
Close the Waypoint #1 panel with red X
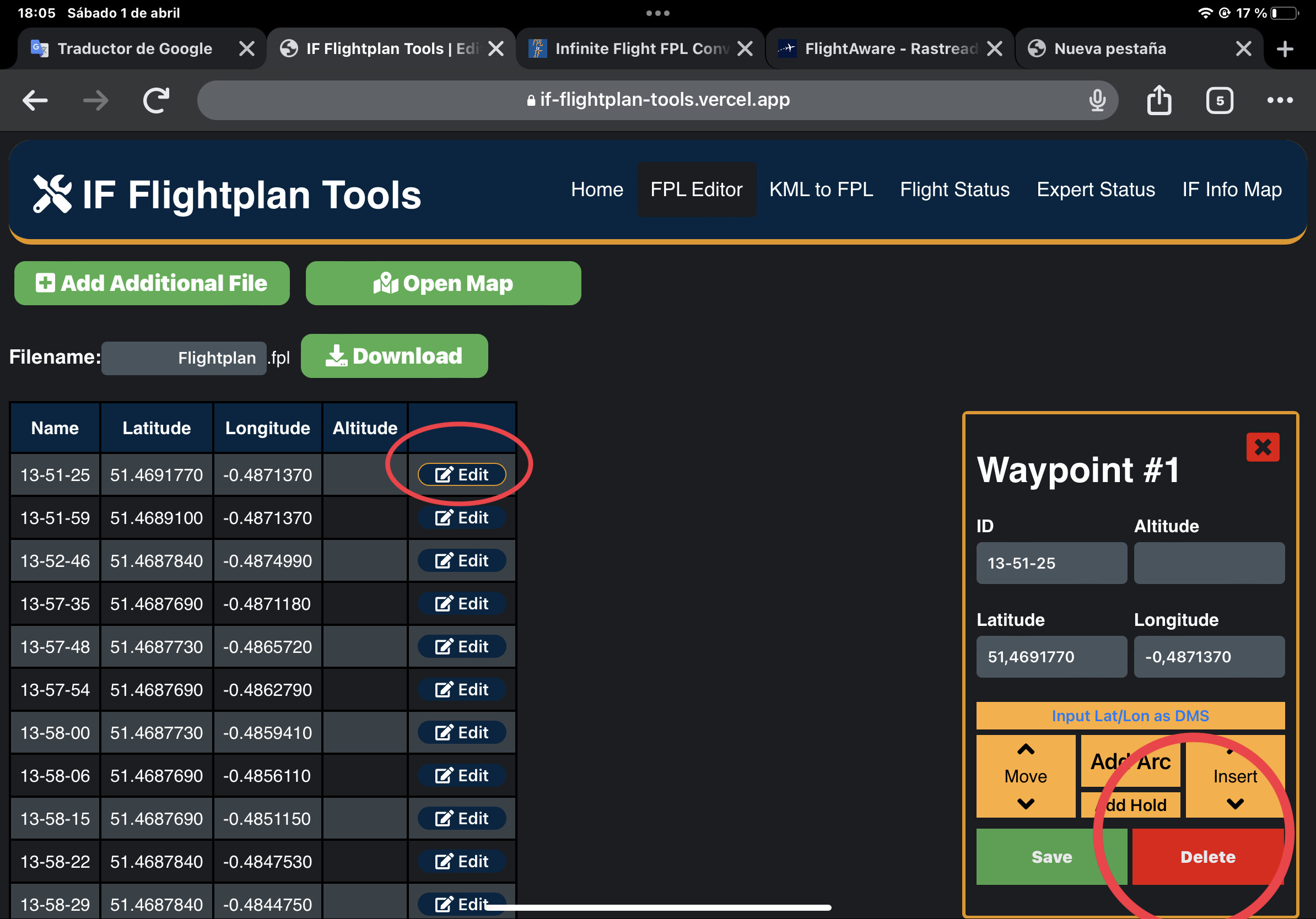(1262, 447)
